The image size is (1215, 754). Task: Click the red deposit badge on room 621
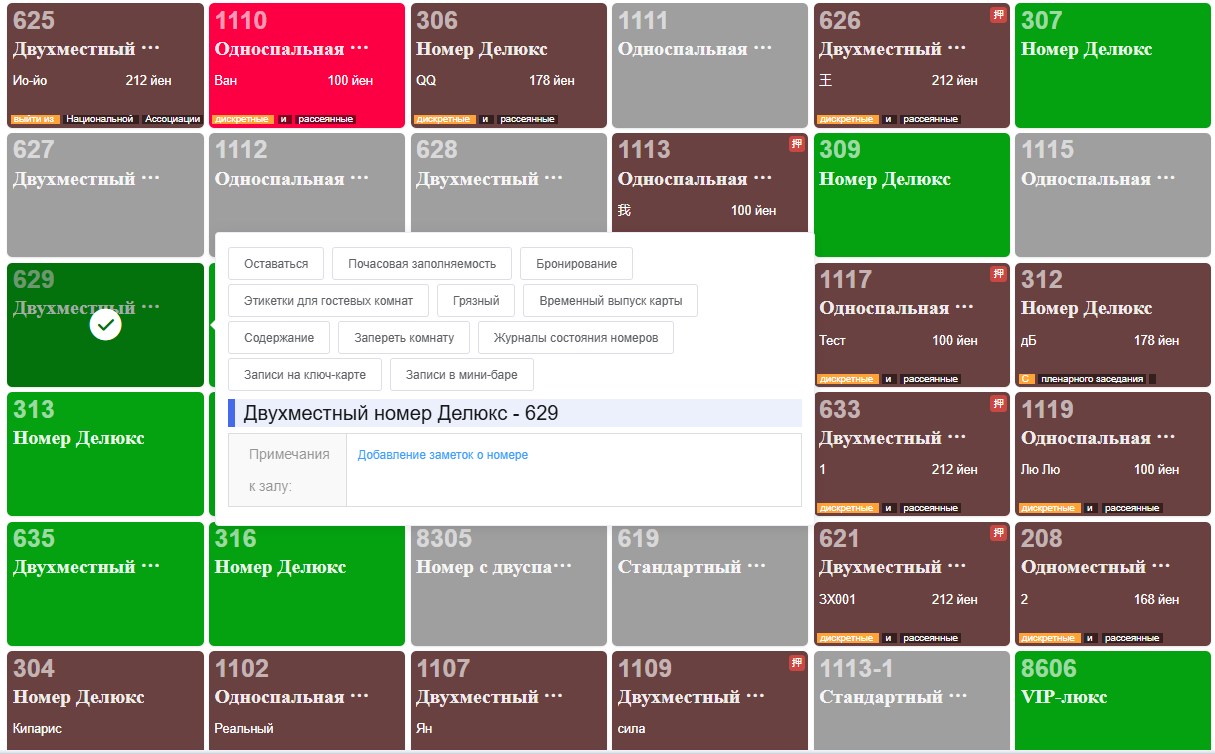tap(998, 533)
